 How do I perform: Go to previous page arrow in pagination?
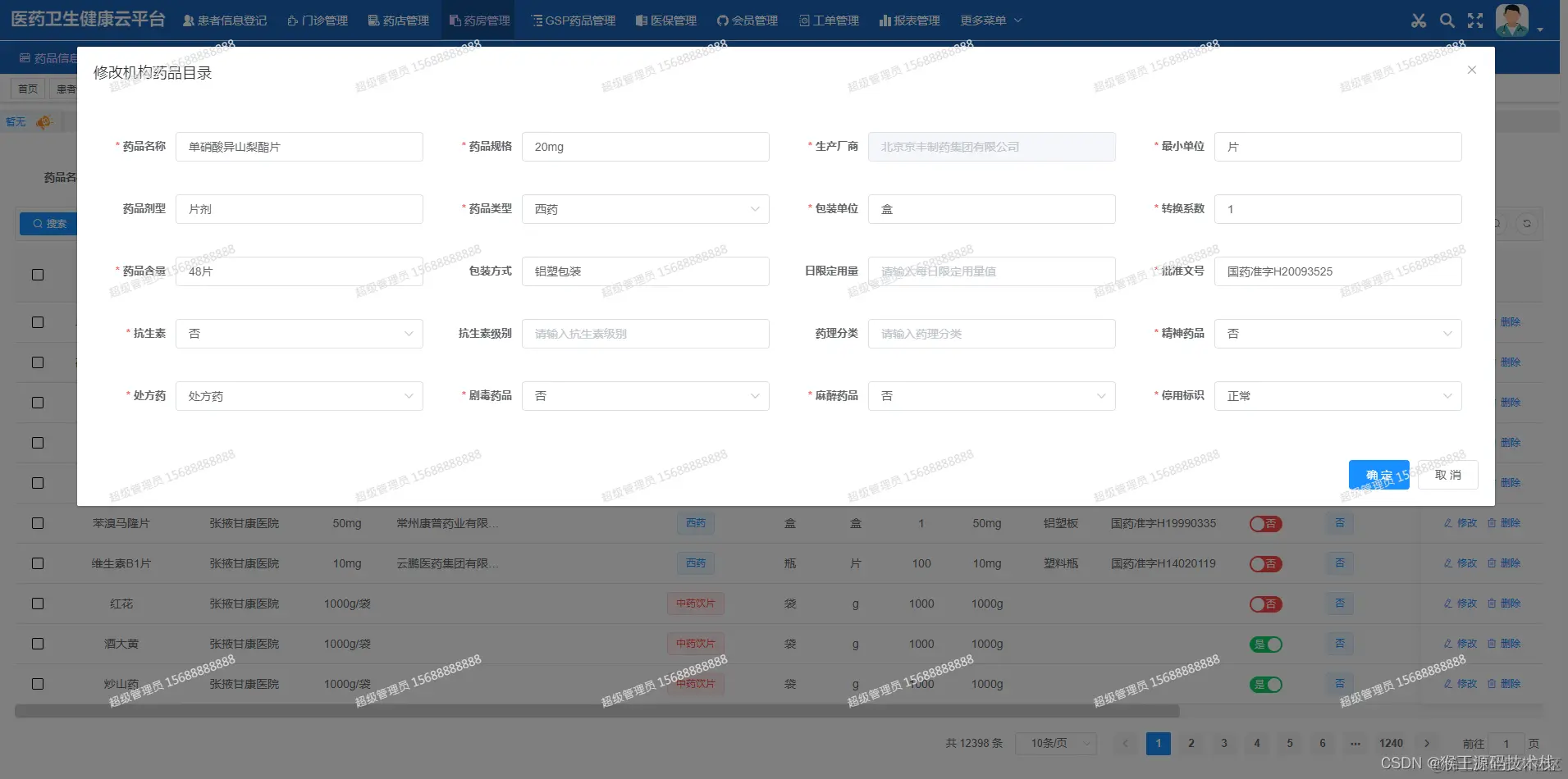(x=1125, y=744)
